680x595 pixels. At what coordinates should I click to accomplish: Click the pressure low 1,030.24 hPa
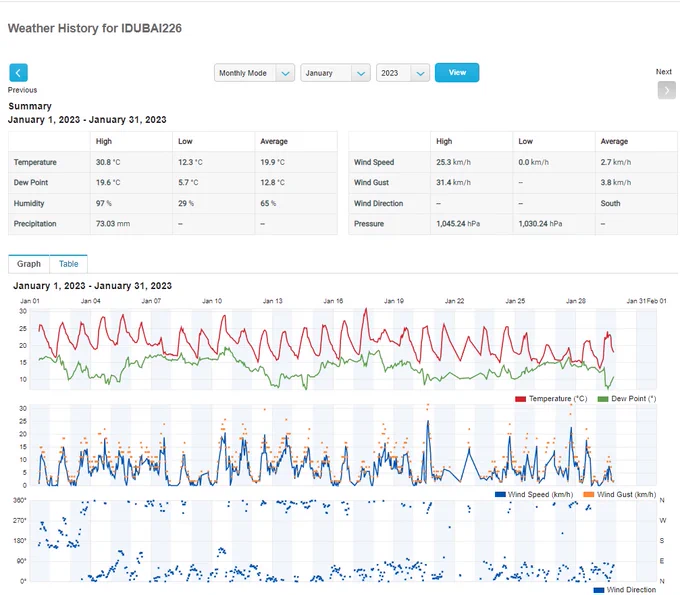point(540,224)
